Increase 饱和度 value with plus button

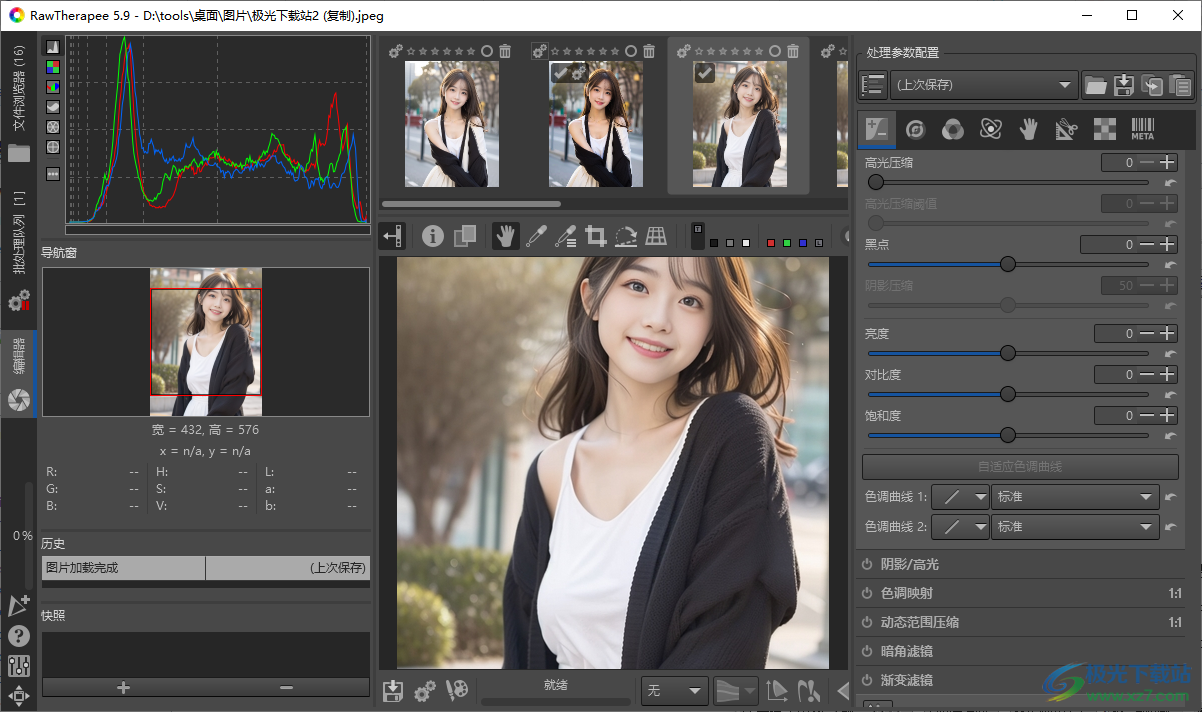(x=1167, y=415)
